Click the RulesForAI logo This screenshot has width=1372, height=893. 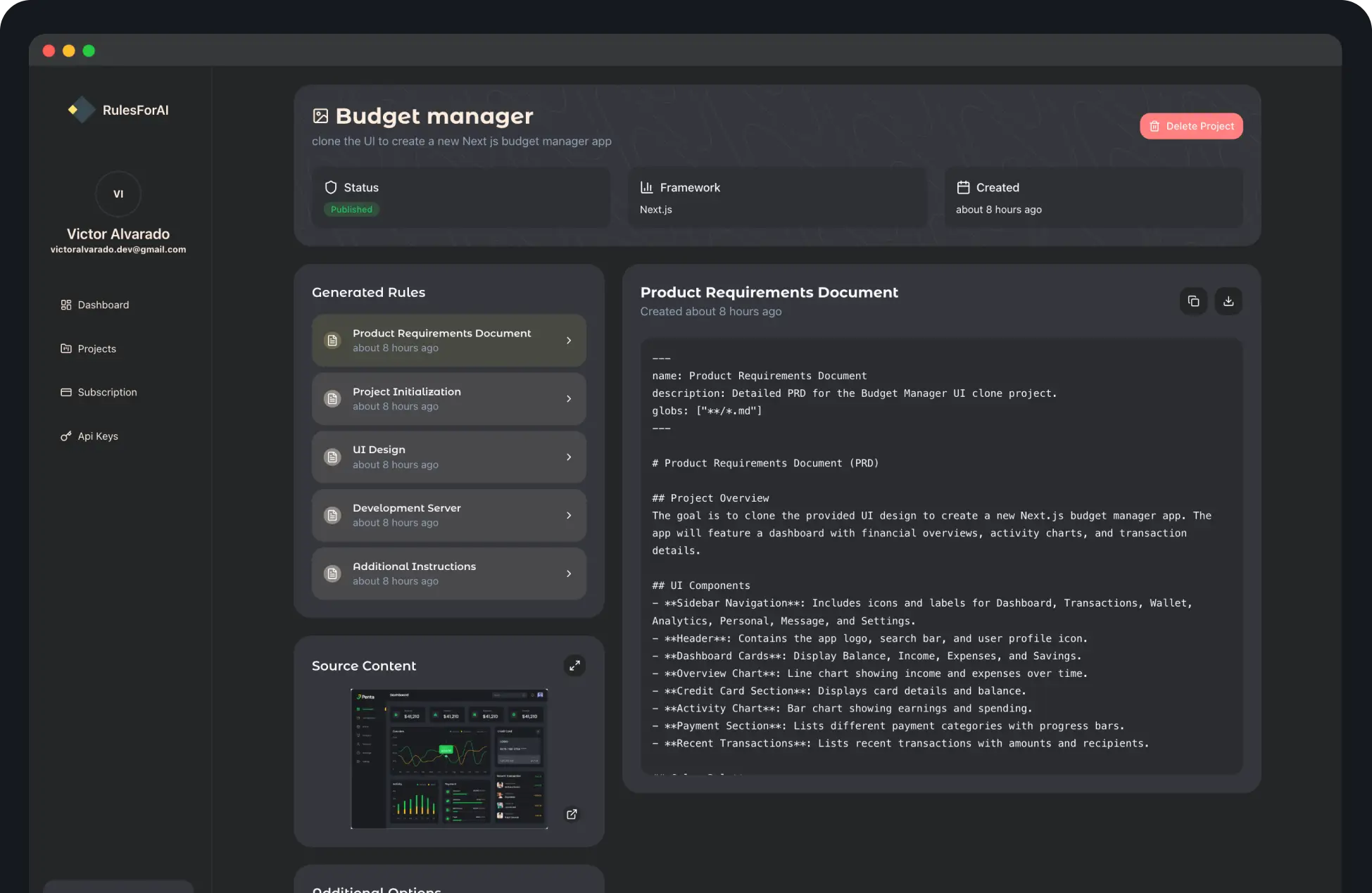[82, 110]
